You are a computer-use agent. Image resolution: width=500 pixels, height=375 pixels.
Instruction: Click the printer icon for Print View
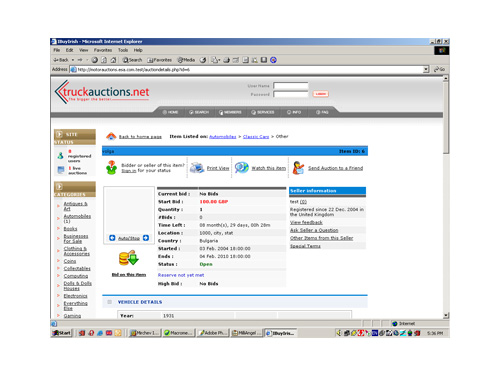tap(197, 168)
